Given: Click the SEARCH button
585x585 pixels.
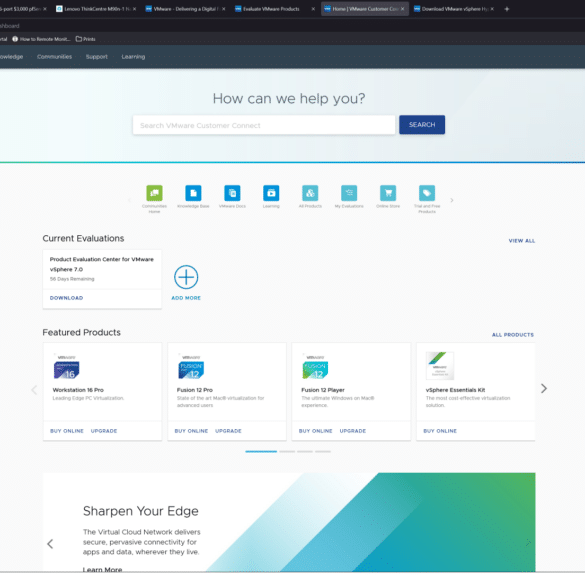Looking at the screenshot, I should (422, 125).
